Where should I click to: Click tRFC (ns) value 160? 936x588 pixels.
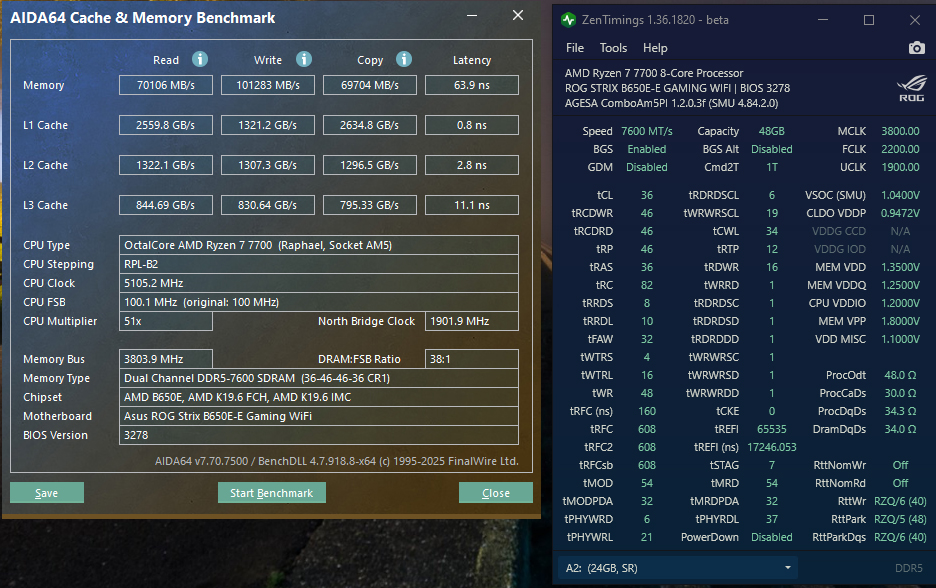pyautogui.click(x=646, y=411)
